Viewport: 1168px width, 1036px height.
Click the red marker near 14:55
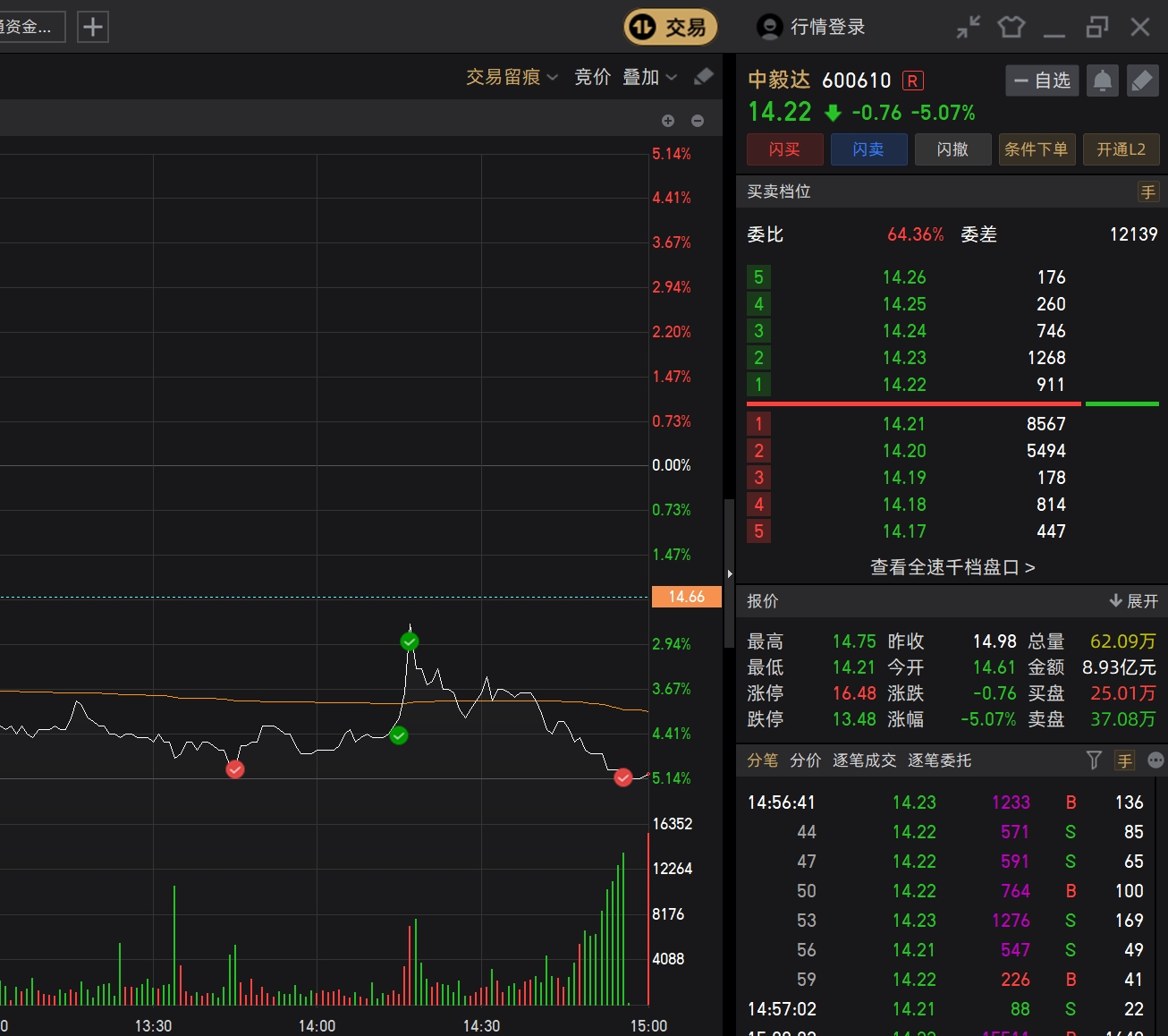click(623, 778)
